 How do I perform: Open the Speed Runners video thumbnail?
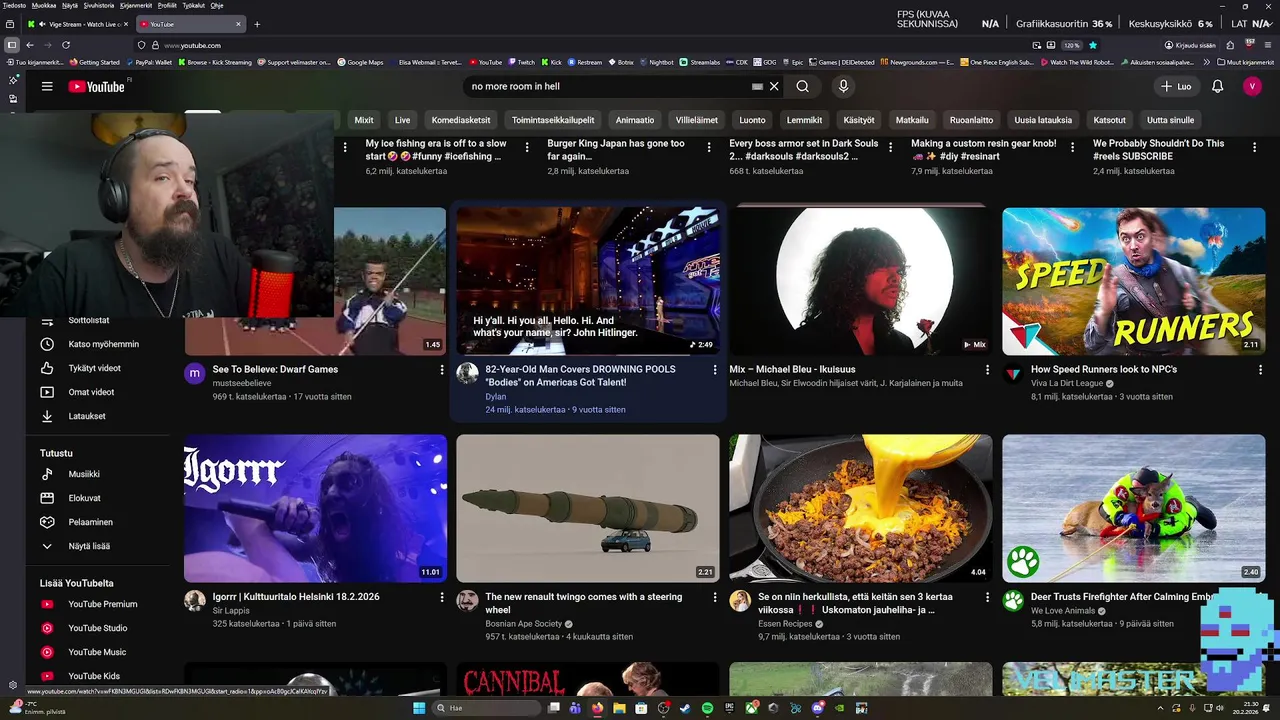pos(1134,281)
